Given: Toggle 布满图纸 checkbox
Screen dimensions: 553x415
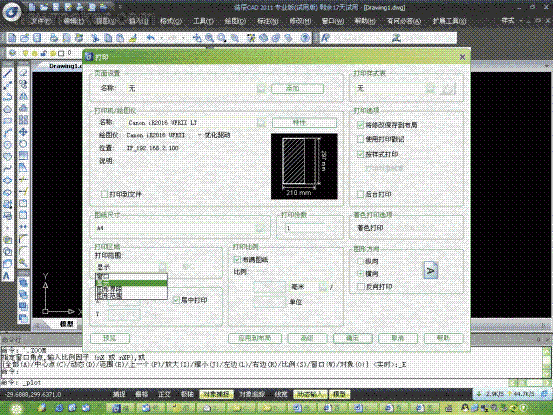Looking at the screenshot, I should coord(237,260).
